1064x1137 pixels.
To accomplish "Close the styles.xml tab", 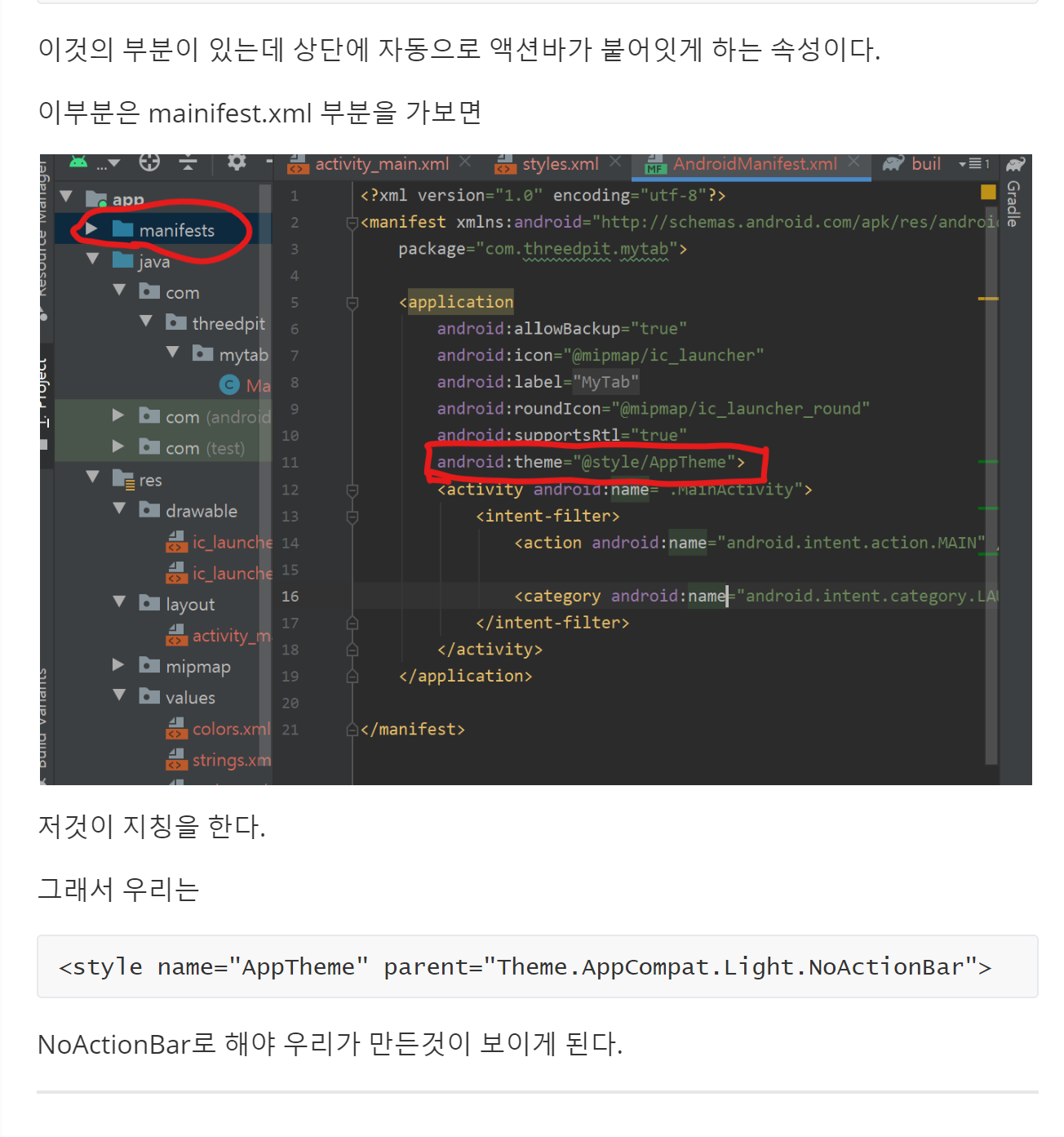I will pos(615,162).
